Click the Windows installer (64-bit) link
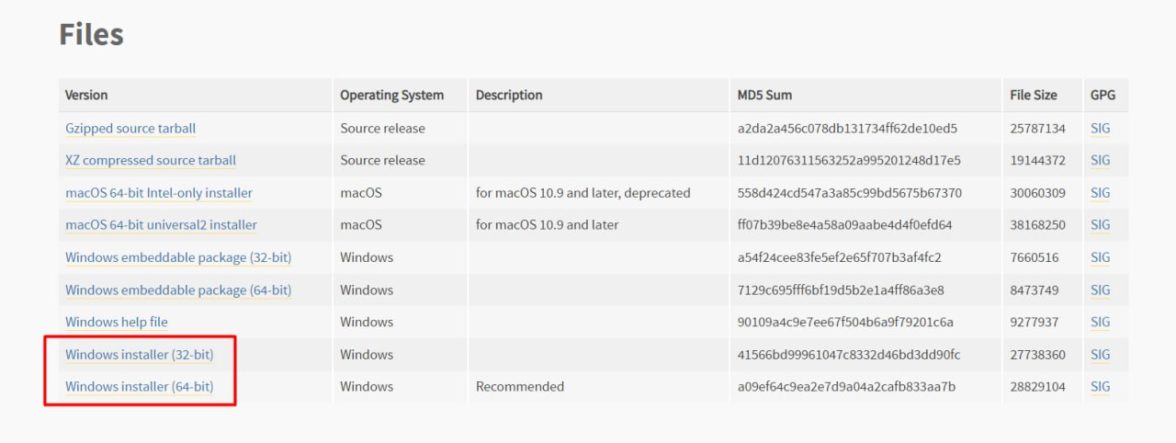Viewport: 1176px width, 443px height. pos(139,386)
